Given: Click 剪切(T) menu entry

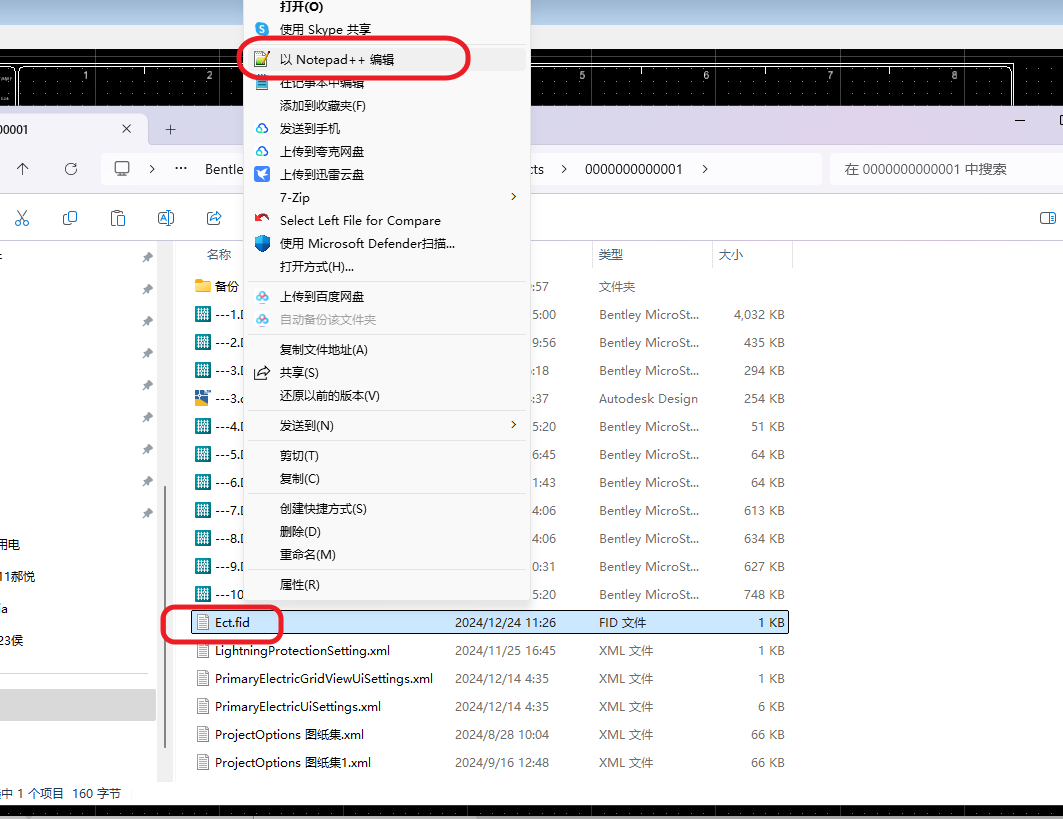Looking at the screenshot, I should pos(386,456).
